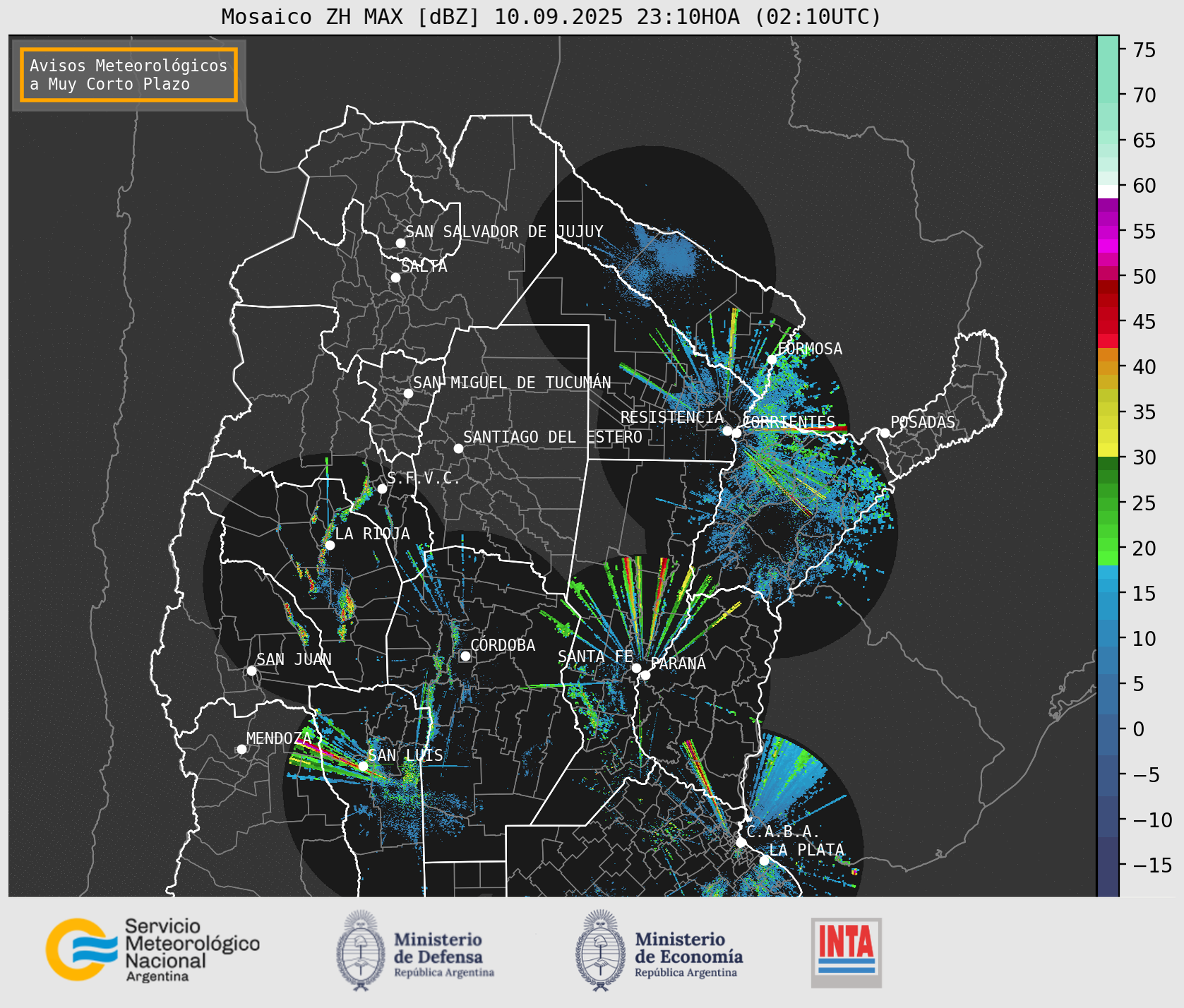Viewport: 1184px width, 1008px height.
Task: Select the Posadas city marker
Action: pos(885,433)
